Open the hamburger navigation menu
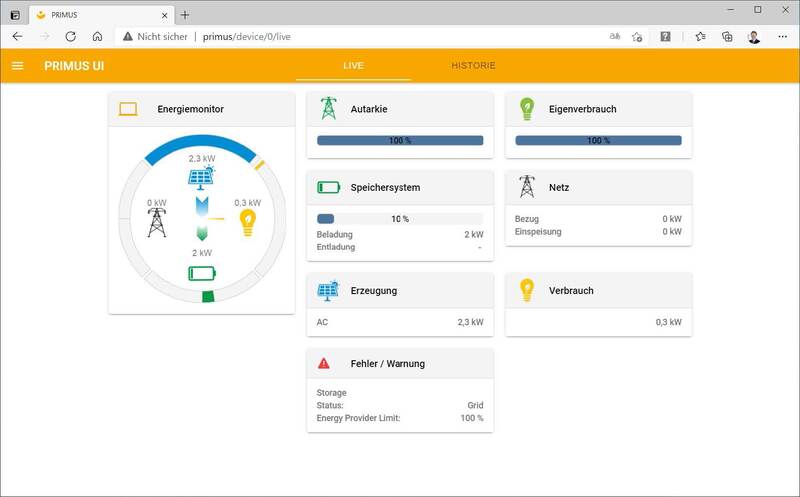This screenshot has width=800, height=497. (x=17, y=66)
